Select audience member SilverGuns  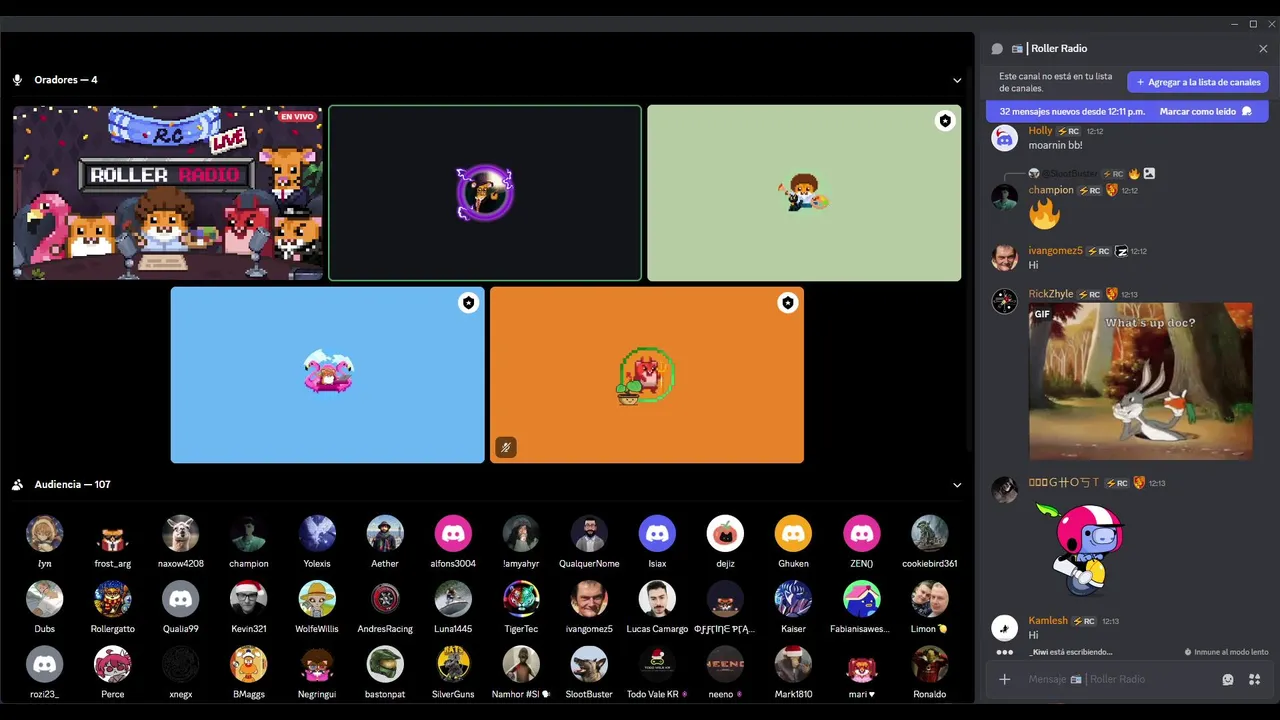453,671
